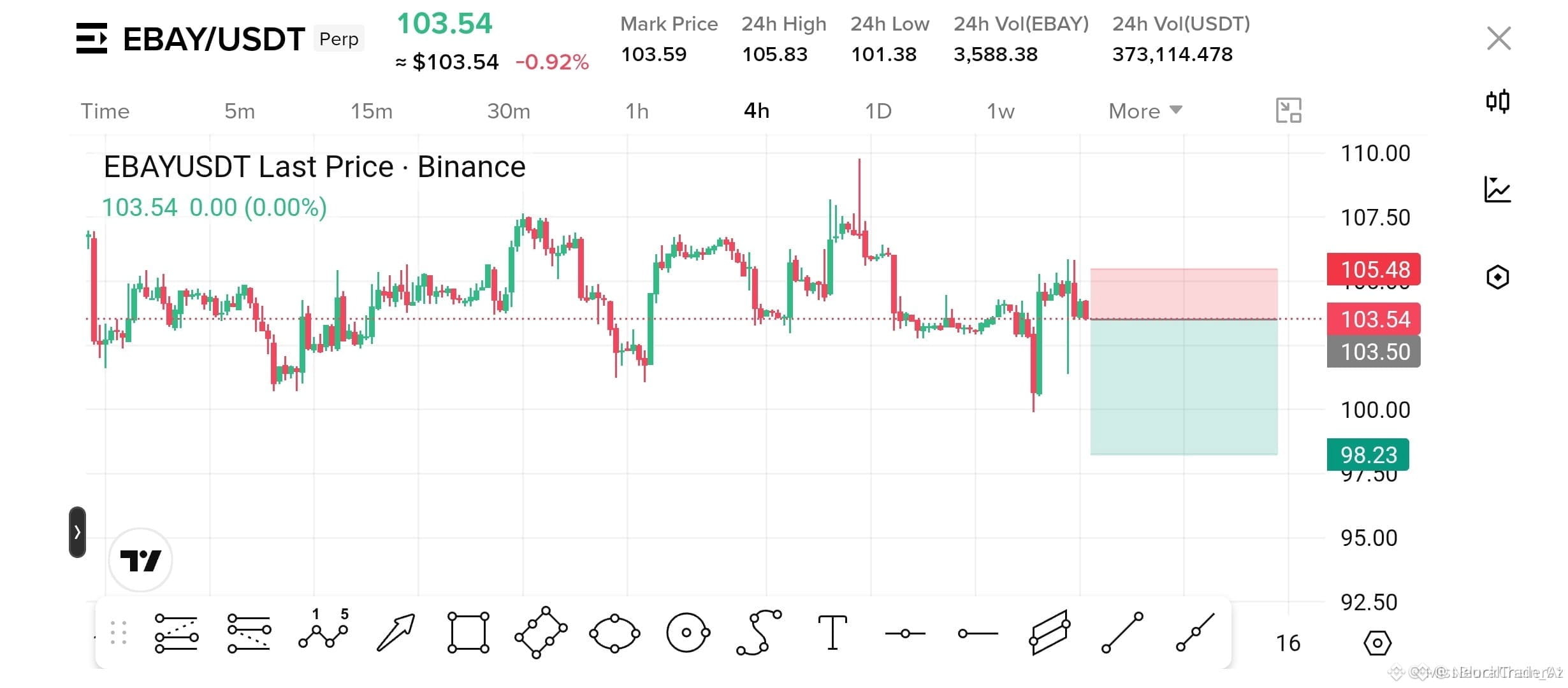Pick the 1-5 Elliott wave pattern tool
The width and height of the screenshot is (1568, 688).
pos(324,629)
